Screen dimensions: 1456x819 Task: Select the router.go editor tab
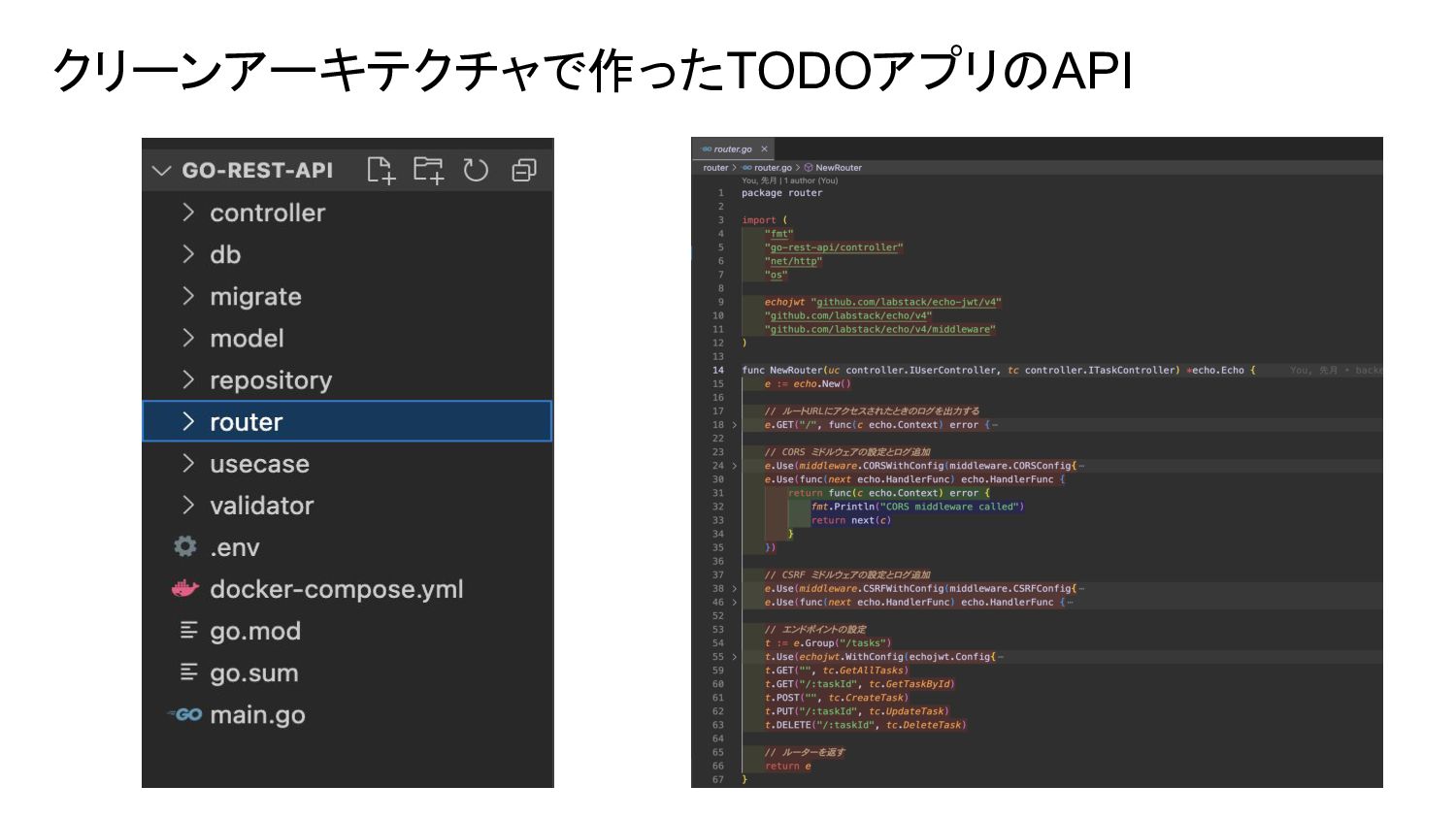[x=733, y=149]
